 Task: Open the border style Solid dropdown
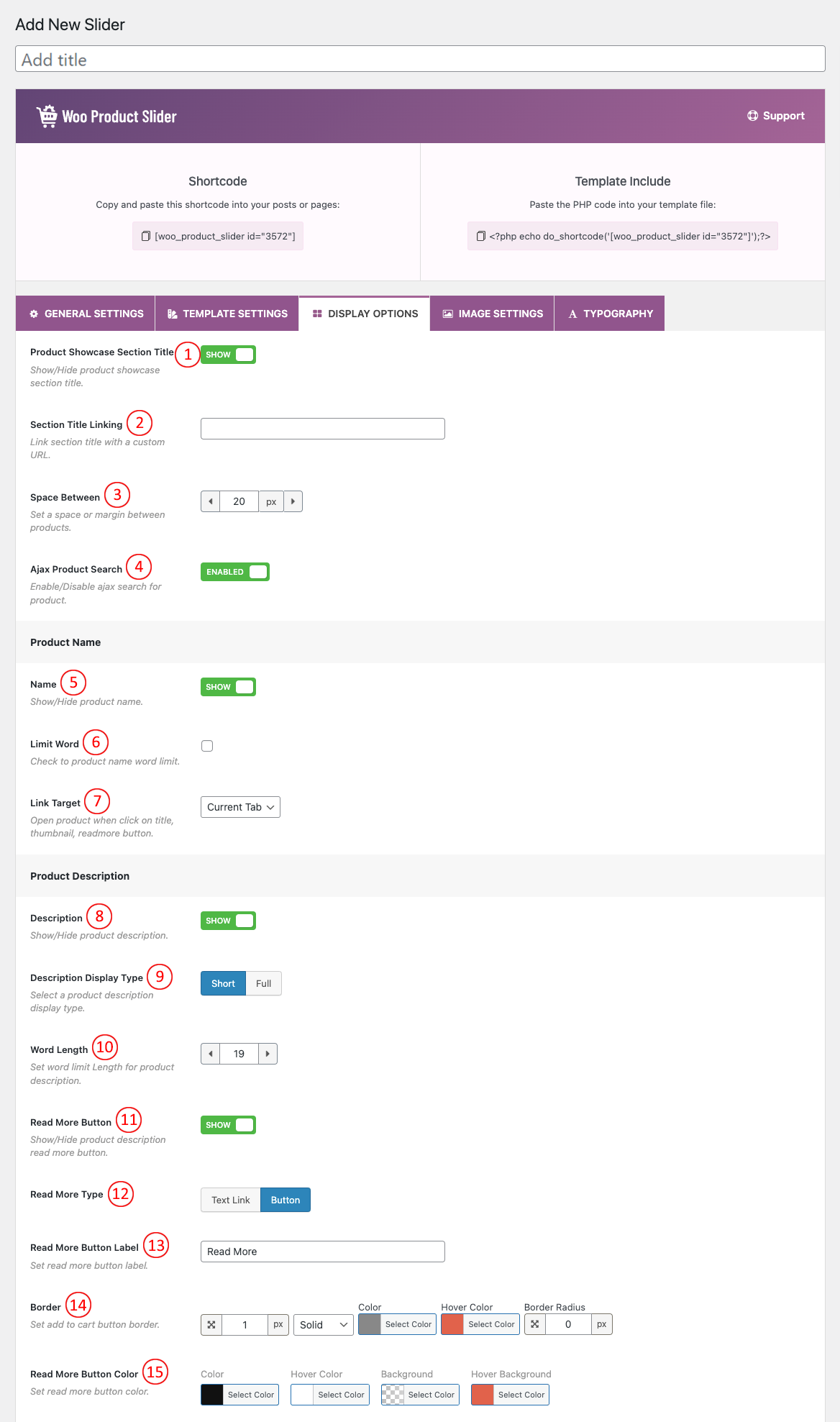click(324, 1325)
